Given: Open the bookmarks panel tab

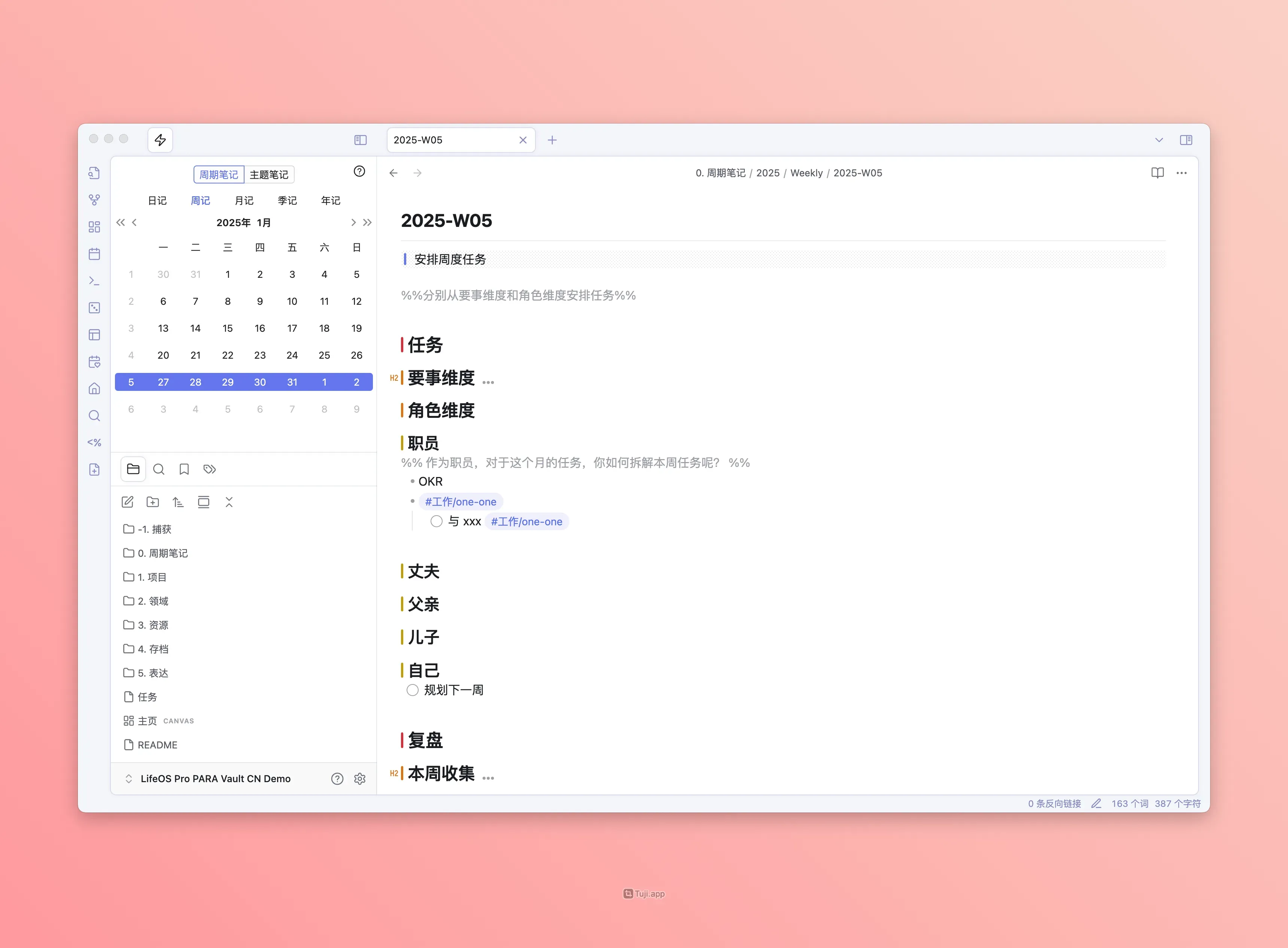Looking at the screenshot, I should [184, 470].
